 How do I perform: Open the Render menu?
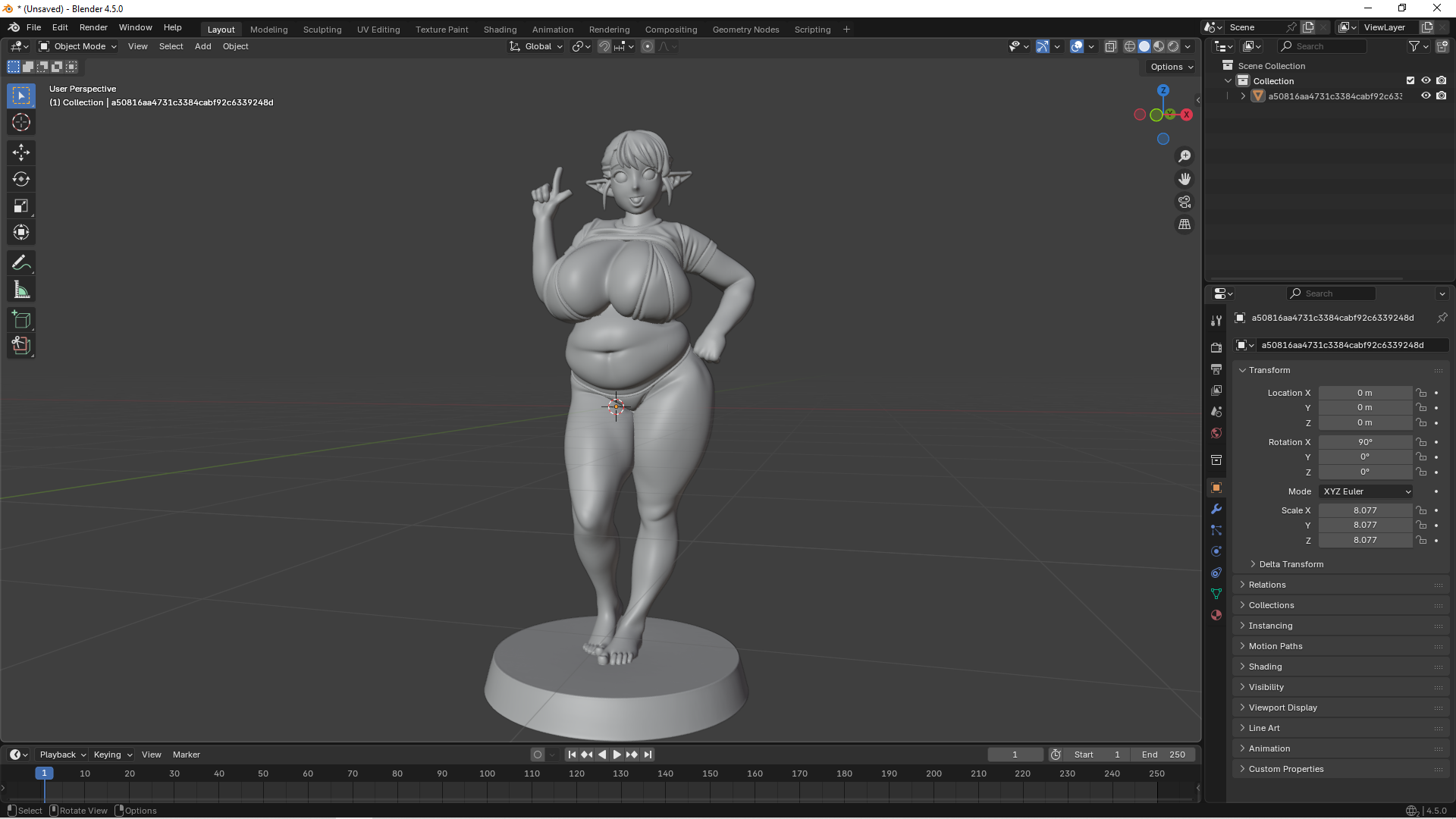(x=93, y=27)
